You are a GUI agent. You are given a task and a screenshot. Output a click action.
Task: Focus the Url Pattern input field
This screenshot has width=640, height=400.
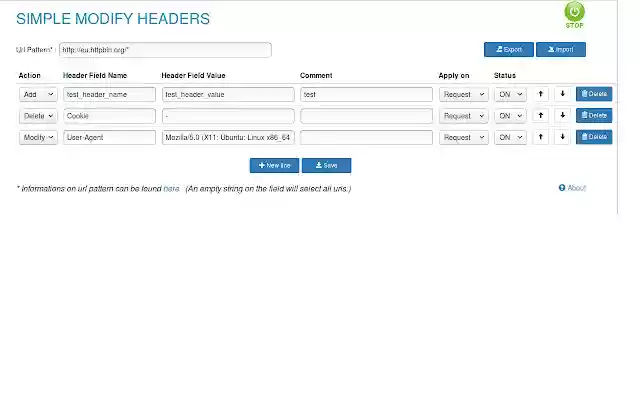point(165,50)
